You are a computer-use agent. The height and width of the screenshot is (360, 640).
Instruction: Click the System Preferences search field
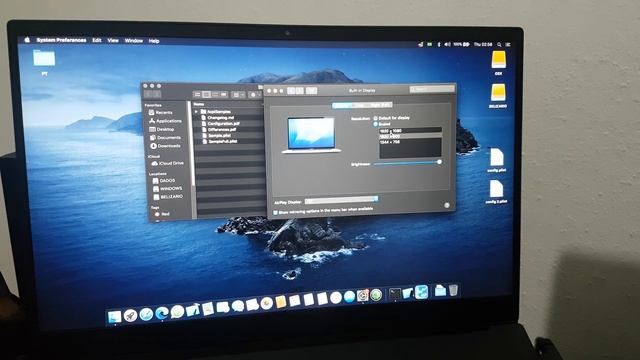coord(432,89)
